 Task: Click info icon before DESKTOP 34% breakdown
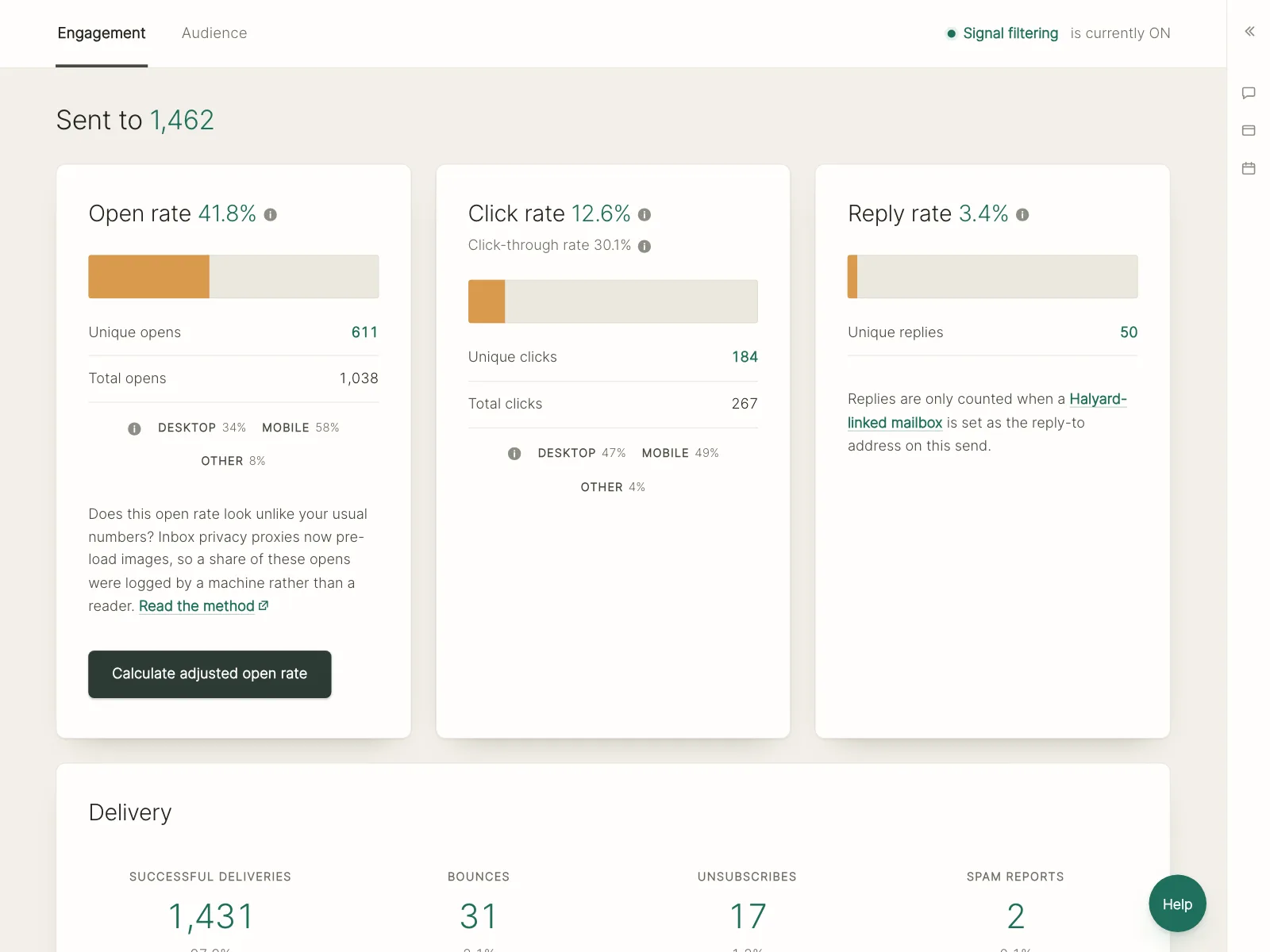point(134,428)
